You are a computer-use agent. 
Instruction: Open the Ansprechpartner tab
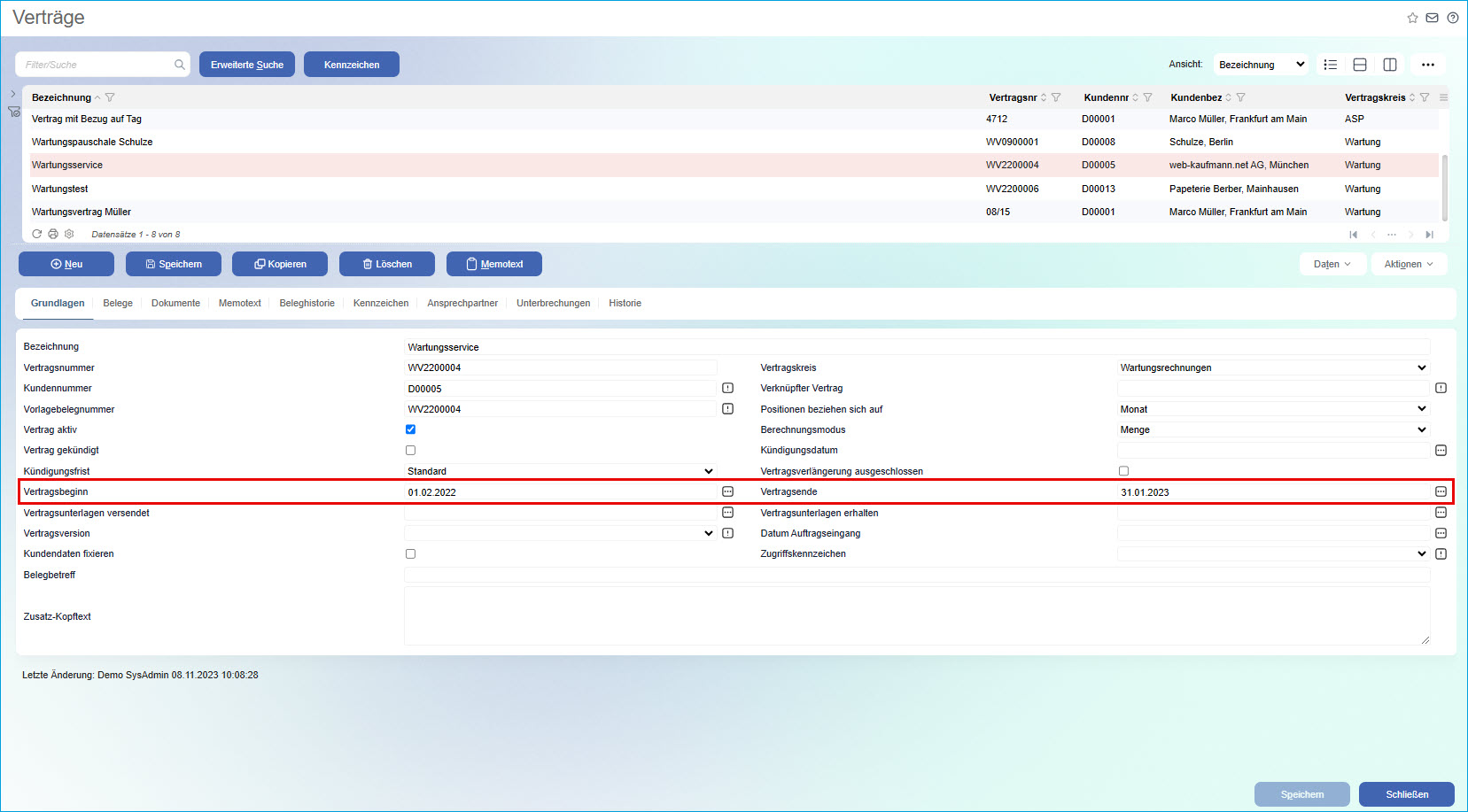462,303
